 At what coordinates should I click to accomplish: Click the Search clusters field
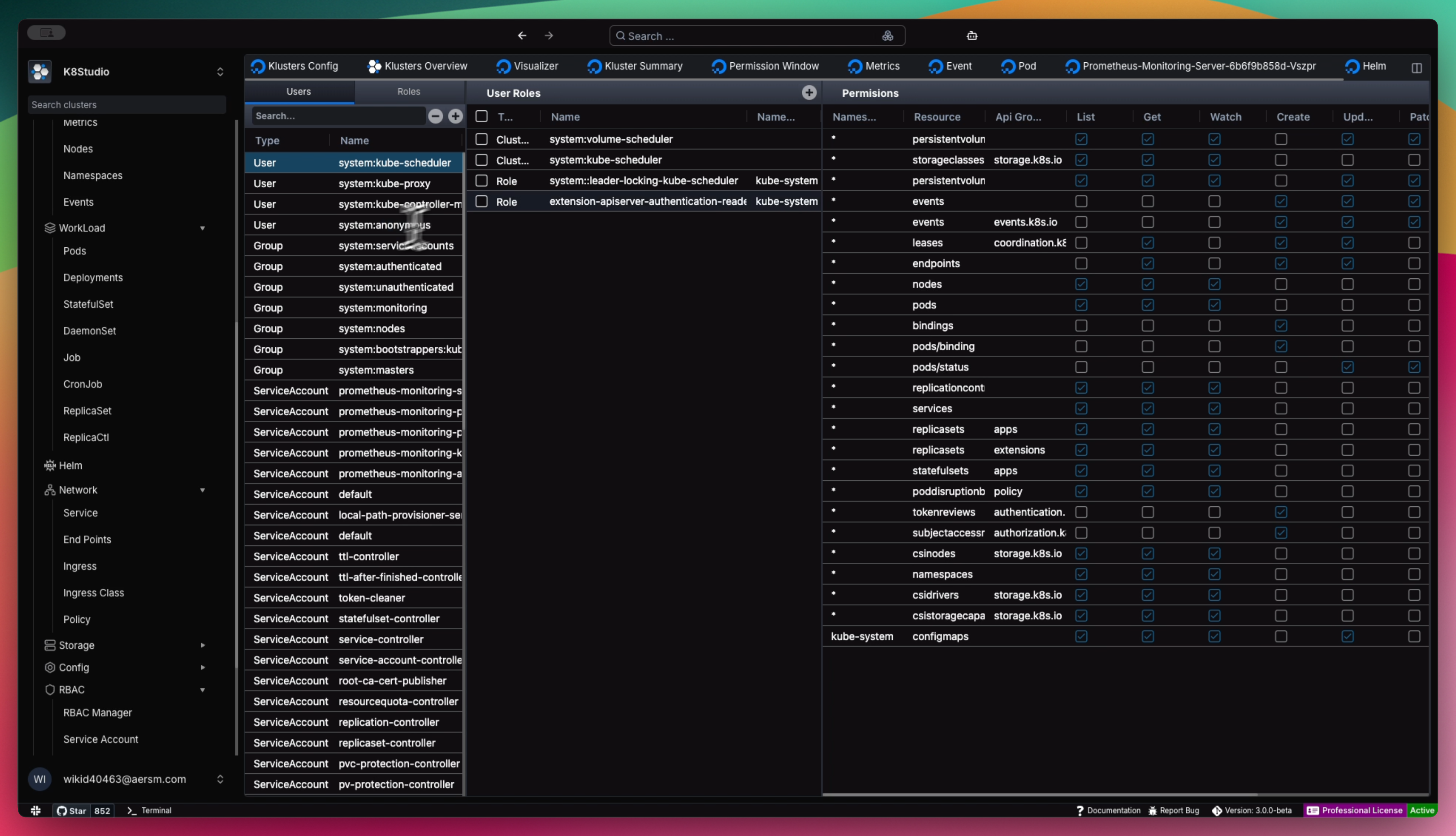click(x=127, y=104)
